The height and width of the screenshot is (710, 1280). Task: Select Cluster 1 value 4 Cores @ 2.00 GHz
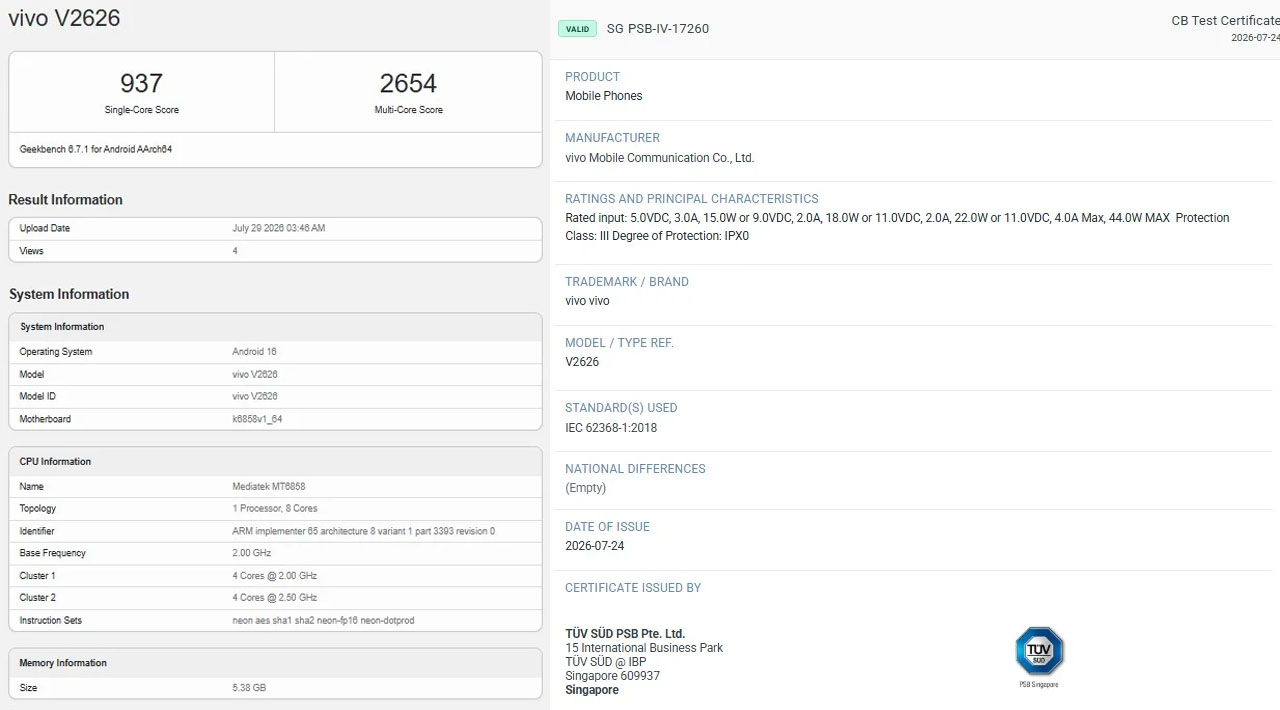275,576
